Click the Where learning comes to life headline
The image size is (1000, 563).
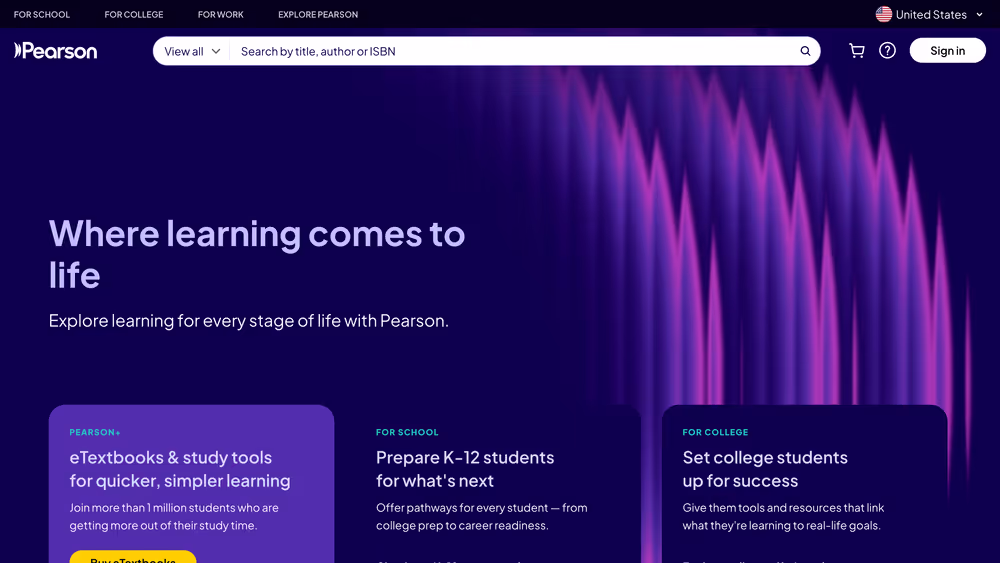coord(257,254)
